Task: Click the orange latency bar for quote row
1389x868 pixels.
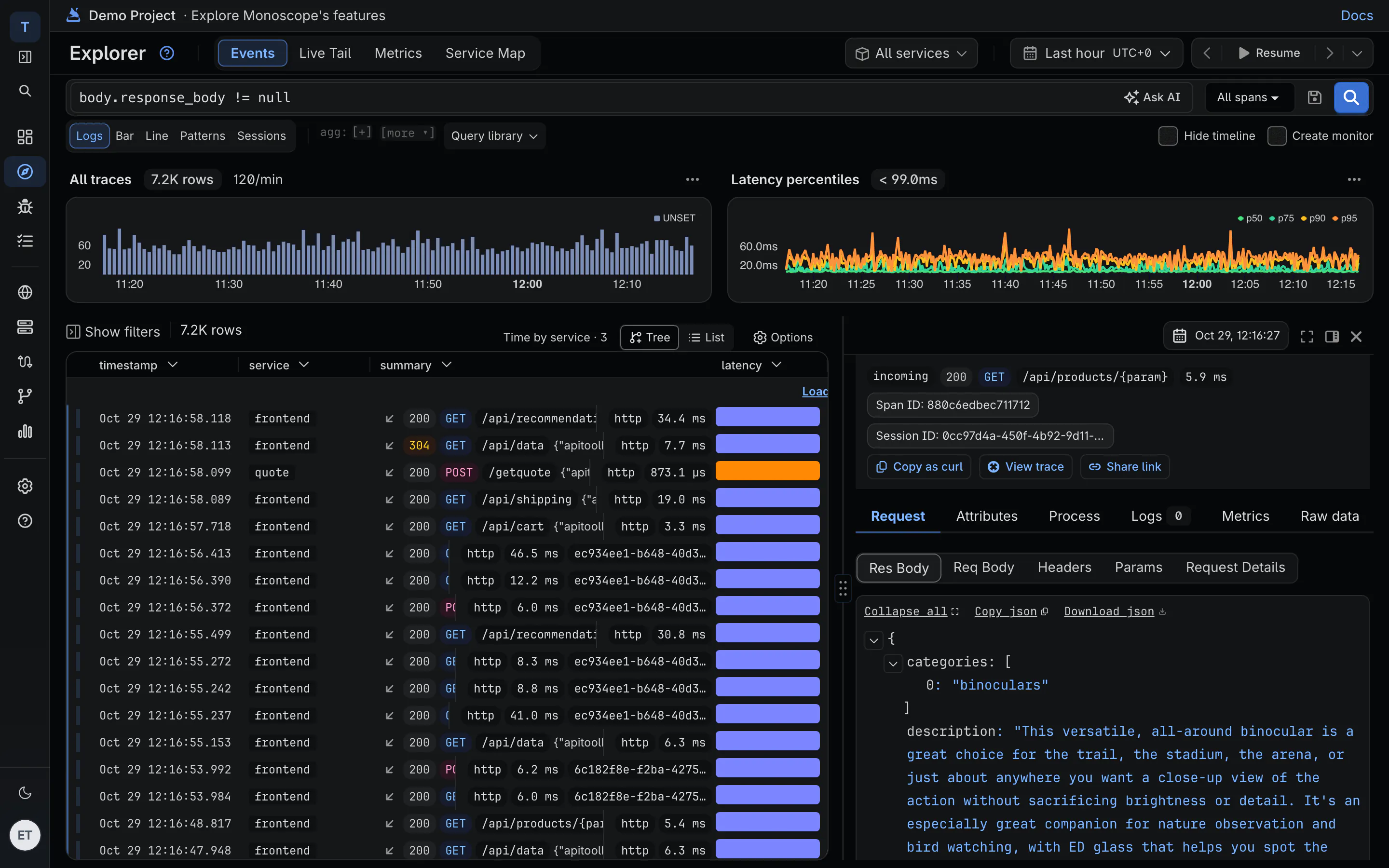Action: (x=767, y=471)
